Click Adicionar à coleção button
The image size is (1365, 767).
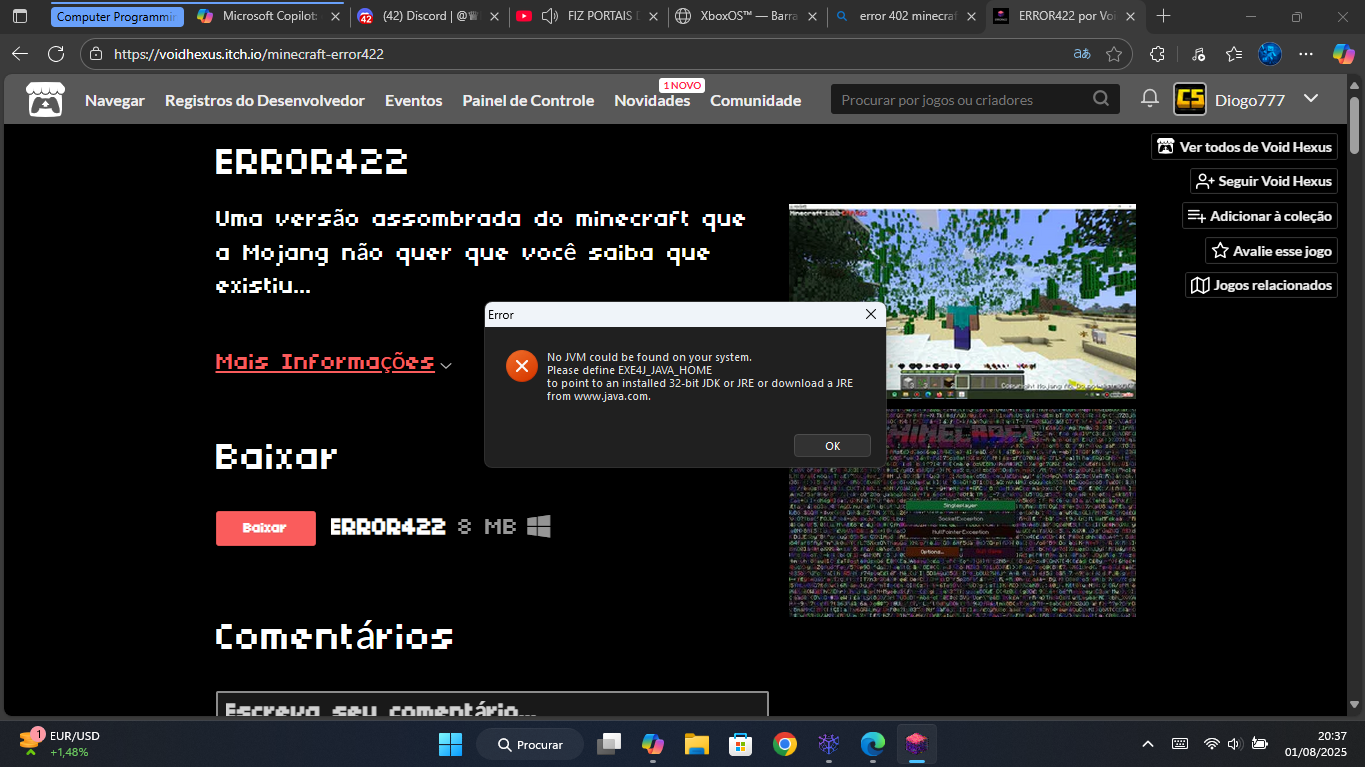(1260, 216)
